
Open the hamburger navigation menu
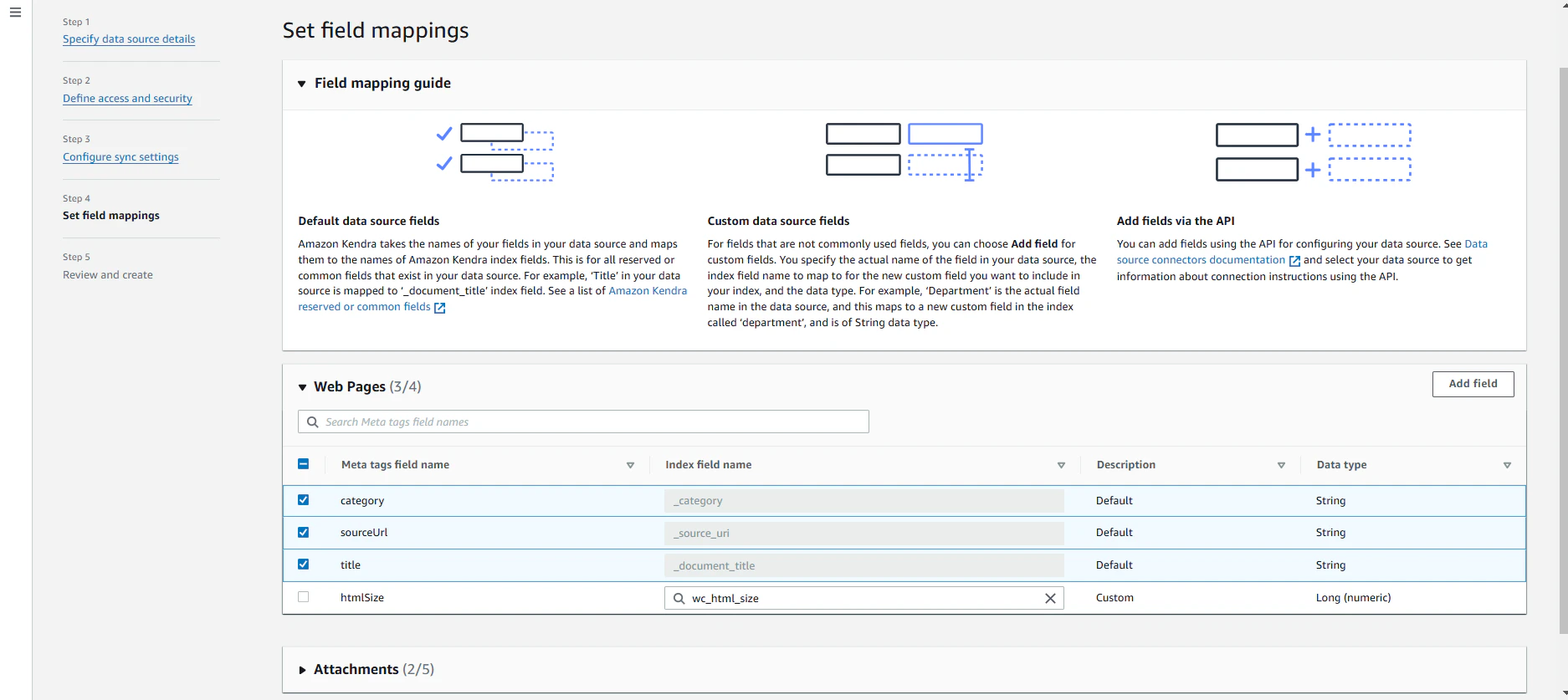point(15,13)
